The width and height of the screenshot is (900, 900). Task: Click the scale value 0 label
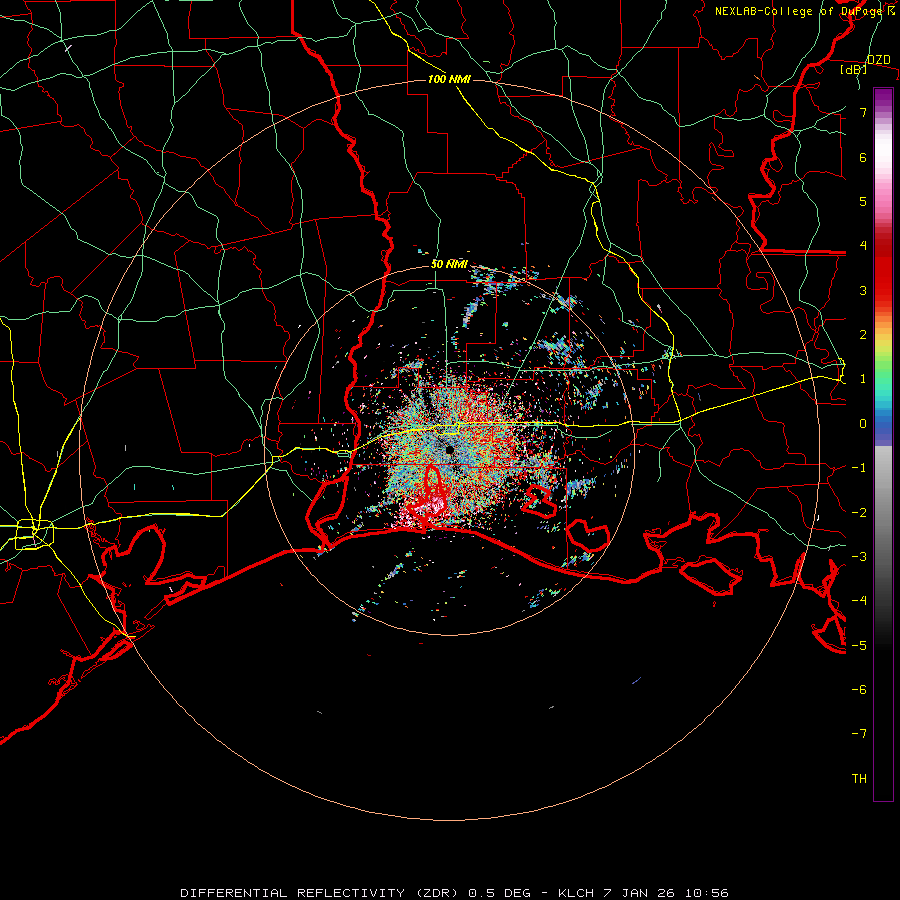tap(863, 424)
